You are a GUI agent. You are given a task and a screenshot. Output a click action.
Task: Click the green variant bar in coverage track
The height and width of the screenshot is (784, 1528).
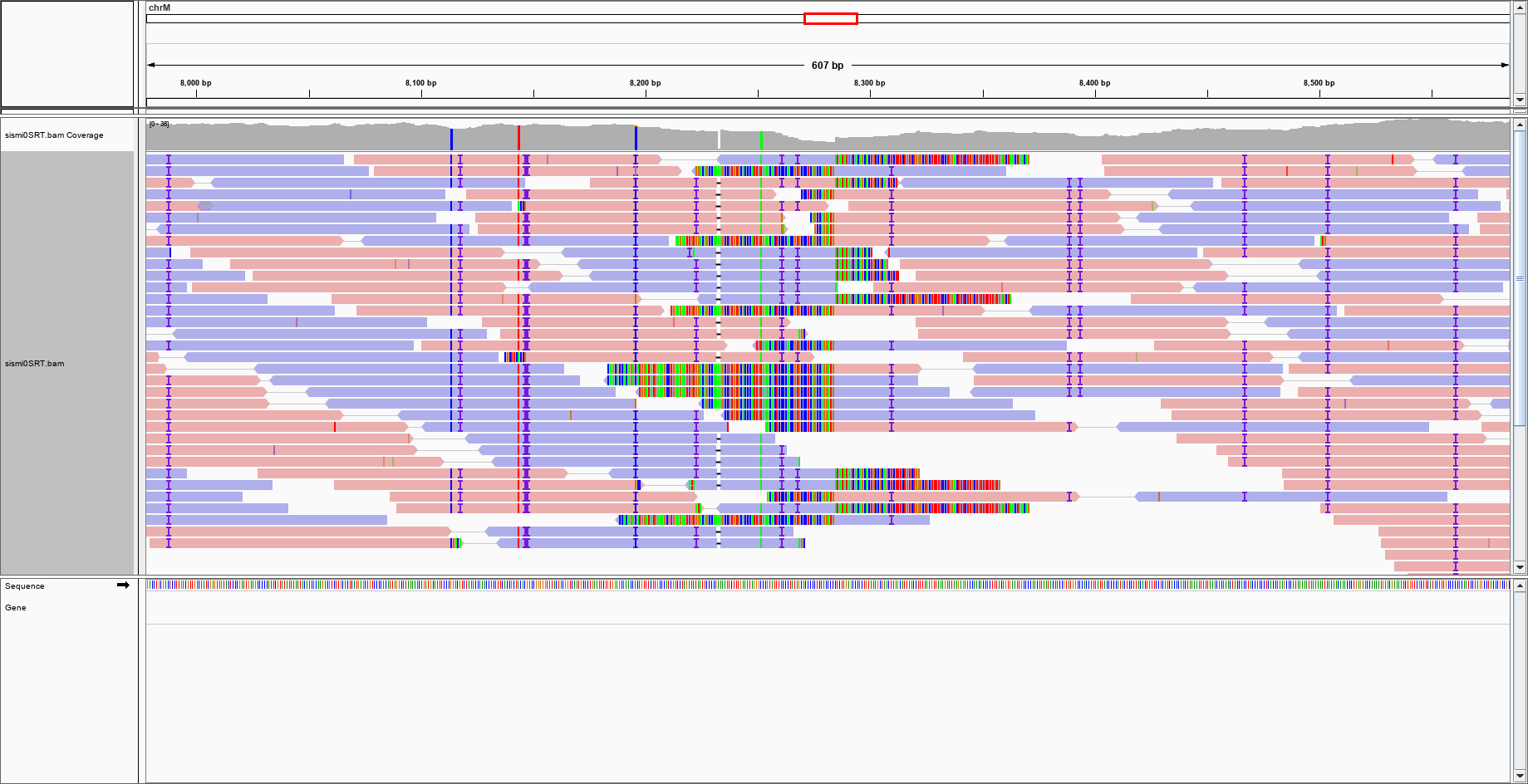click(761, 140)
